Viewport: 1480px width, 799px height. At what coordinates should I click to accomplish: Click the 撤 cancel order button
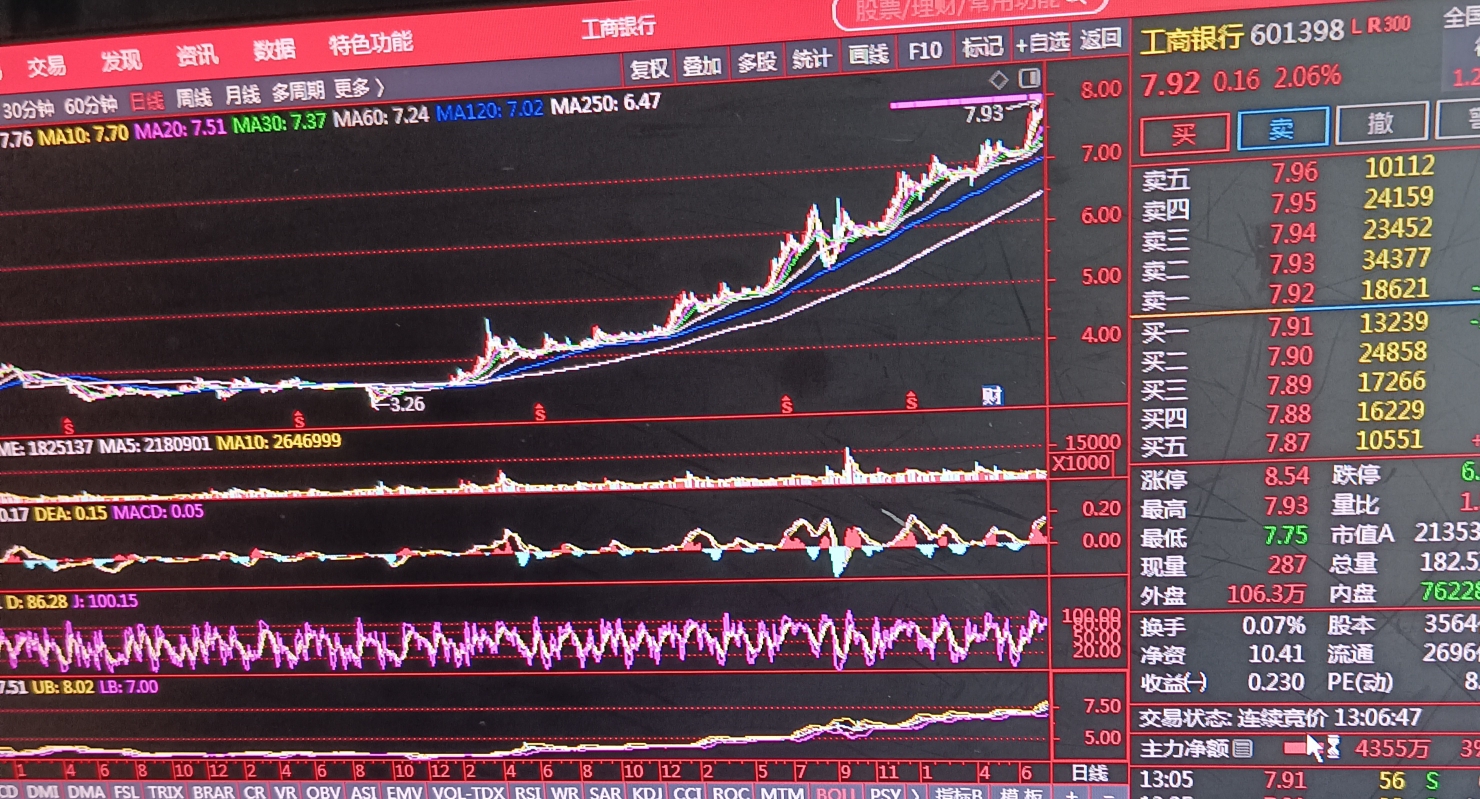1380,123
